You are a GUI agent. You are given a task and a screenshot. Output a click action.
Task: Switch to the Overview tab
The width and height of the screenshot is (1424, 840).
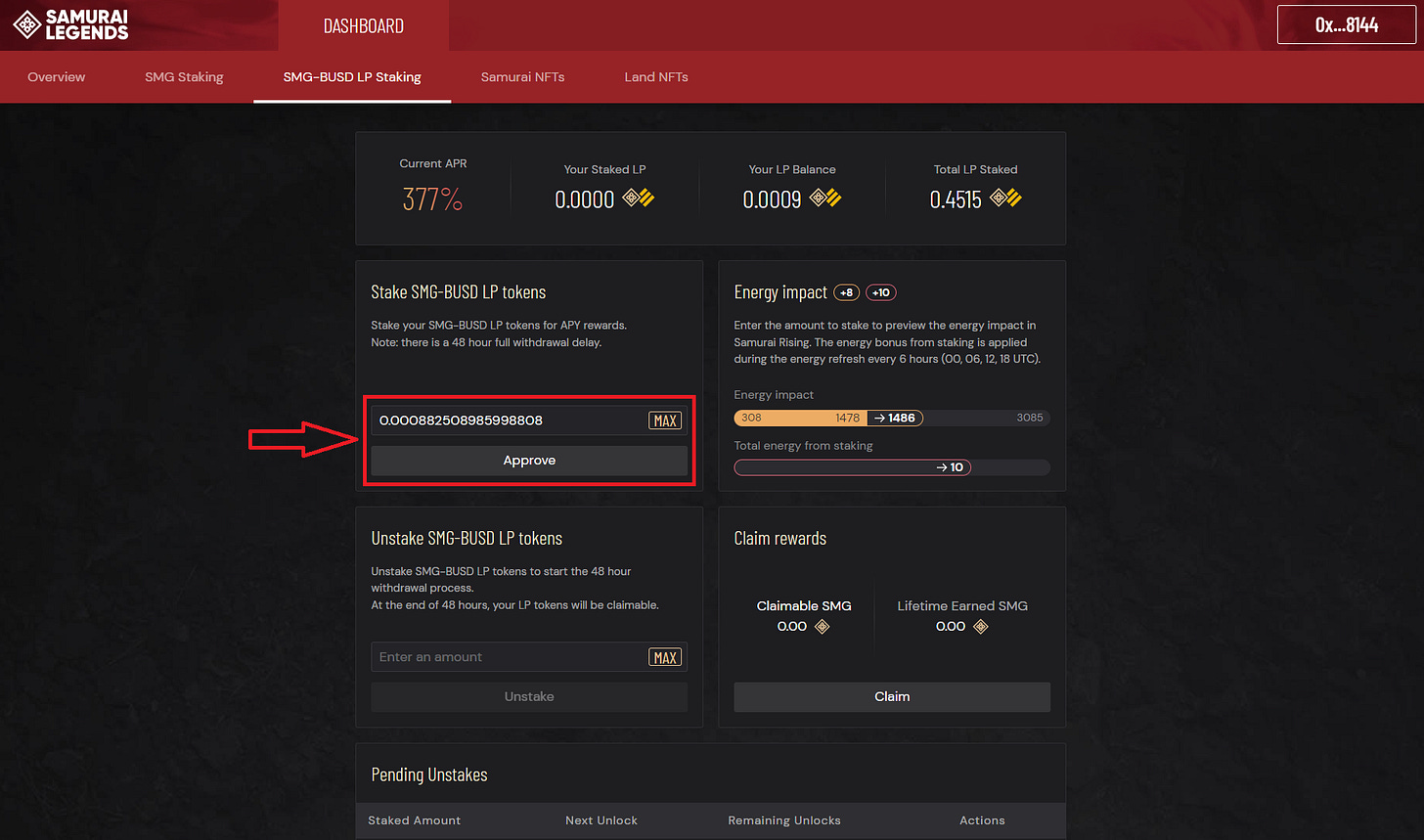pos(57,76)
